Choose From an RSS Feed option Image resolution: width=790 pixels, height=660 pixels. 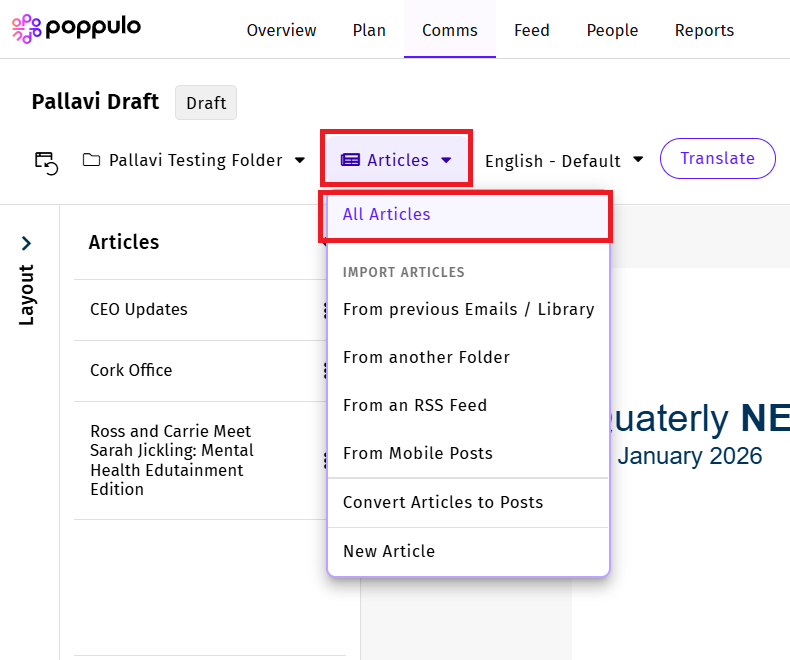coord(414,405)
